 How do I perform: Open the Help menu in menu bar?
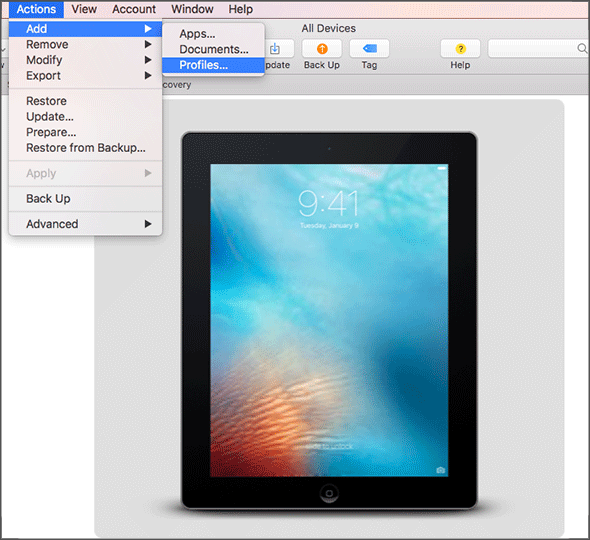pos(240,9)
